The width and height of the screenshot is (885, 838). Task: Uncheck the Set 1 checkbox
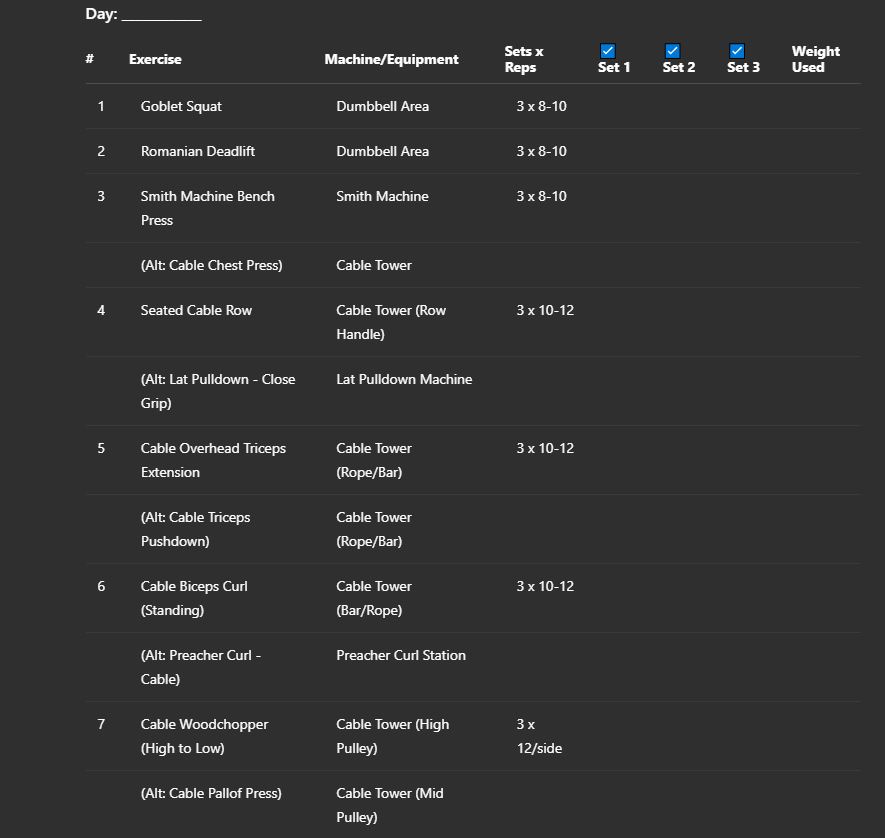tap(607, 51)
